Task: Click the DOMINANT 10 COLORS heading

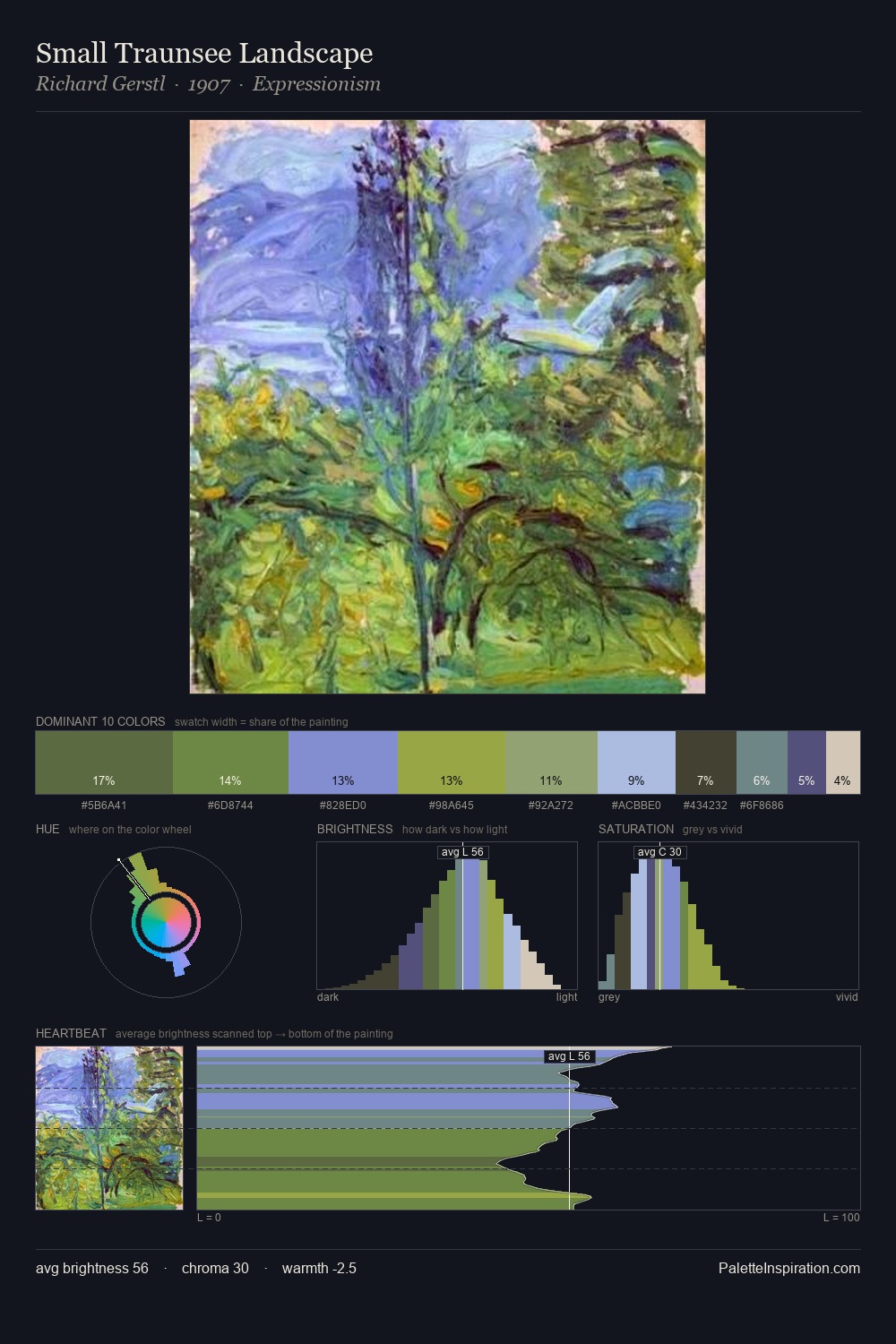Action: pyautogui.click(x=100, y=721)
